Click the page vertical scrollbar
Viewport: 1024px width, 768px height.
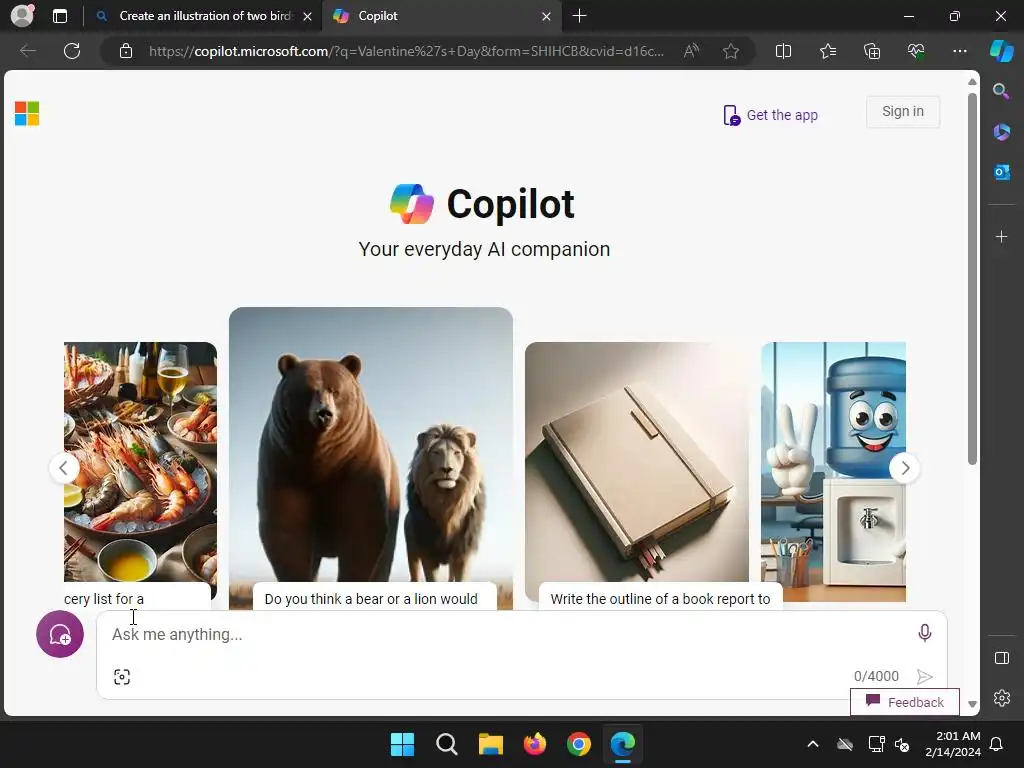(972, 279)
